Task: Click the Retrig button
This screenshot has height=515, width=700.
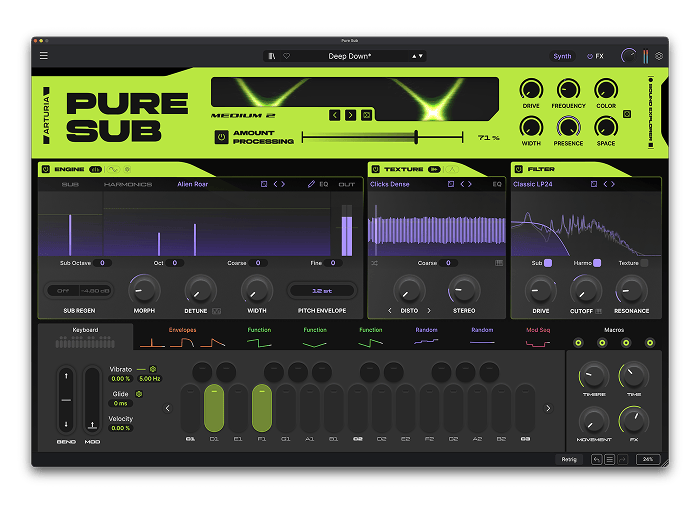Action: (569, 459)
